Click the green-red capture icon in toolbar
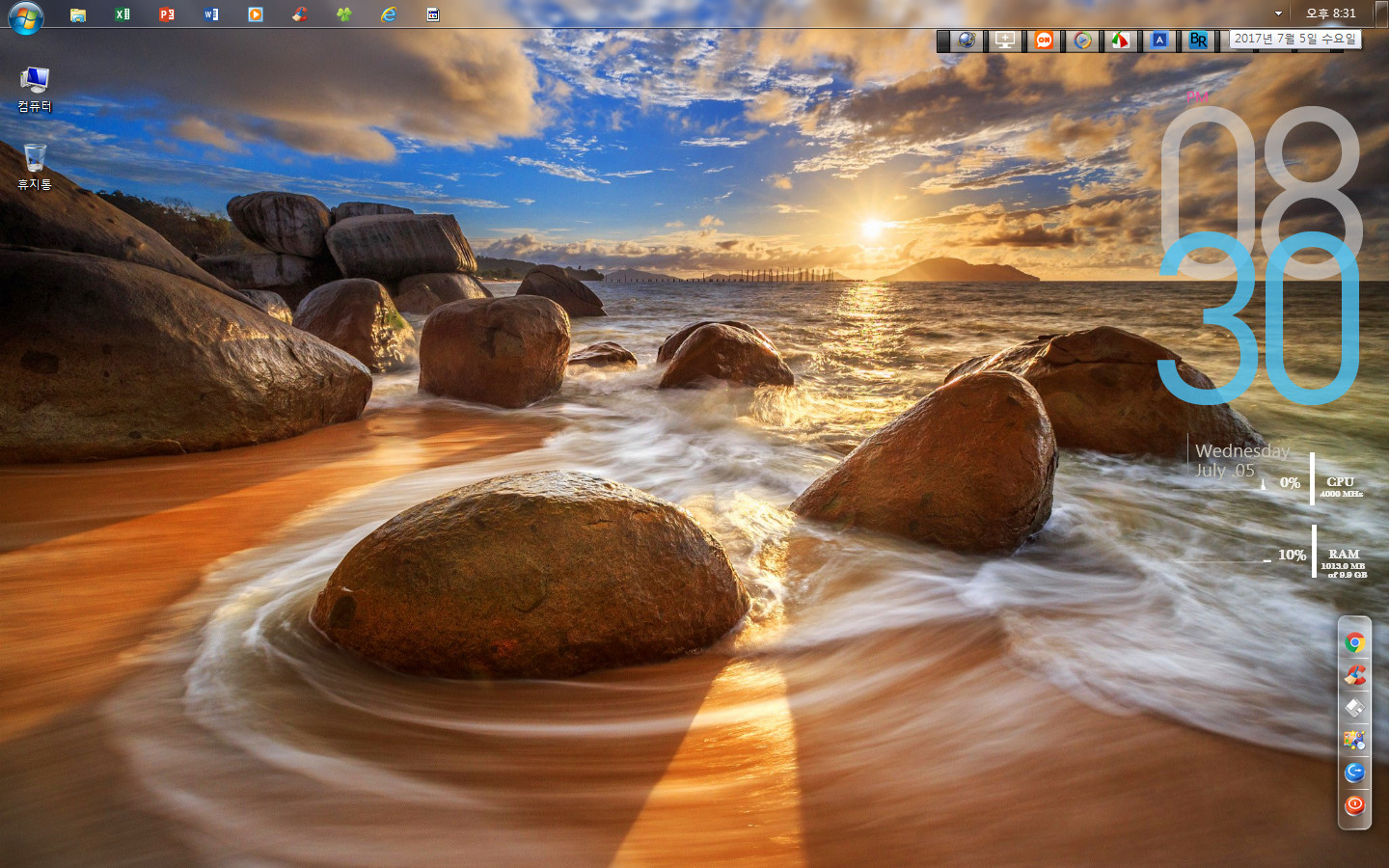The image size is (1389, 868). (x=1121, y=41)
